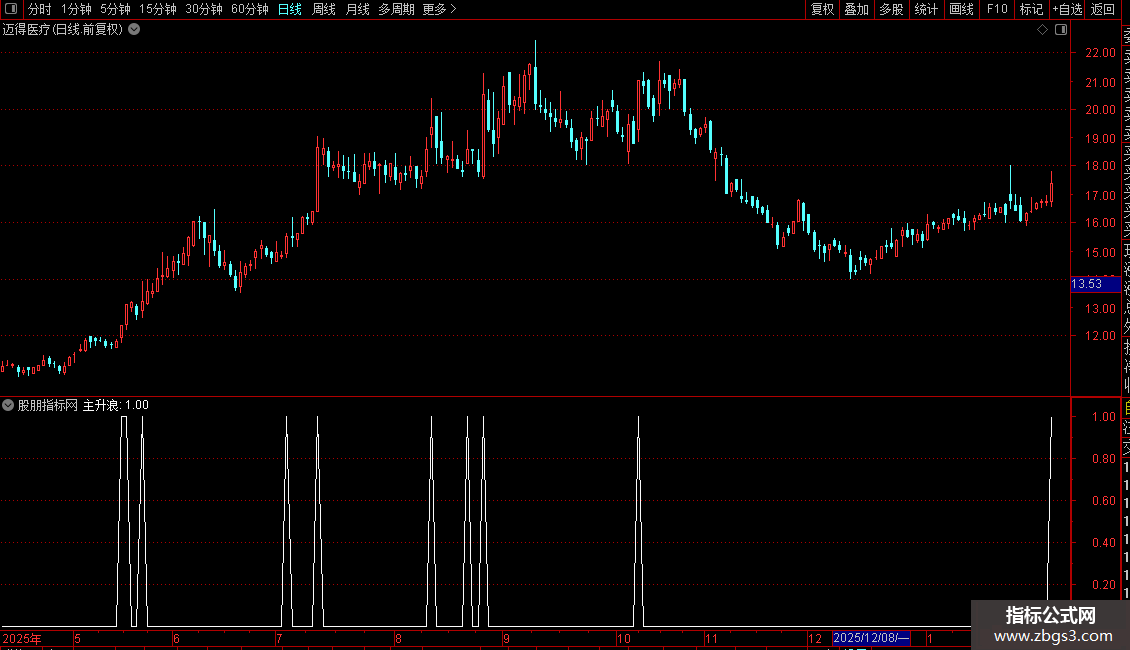Open 多周期 multi-period view
The image size is (1130, 650).
point(396,9)
